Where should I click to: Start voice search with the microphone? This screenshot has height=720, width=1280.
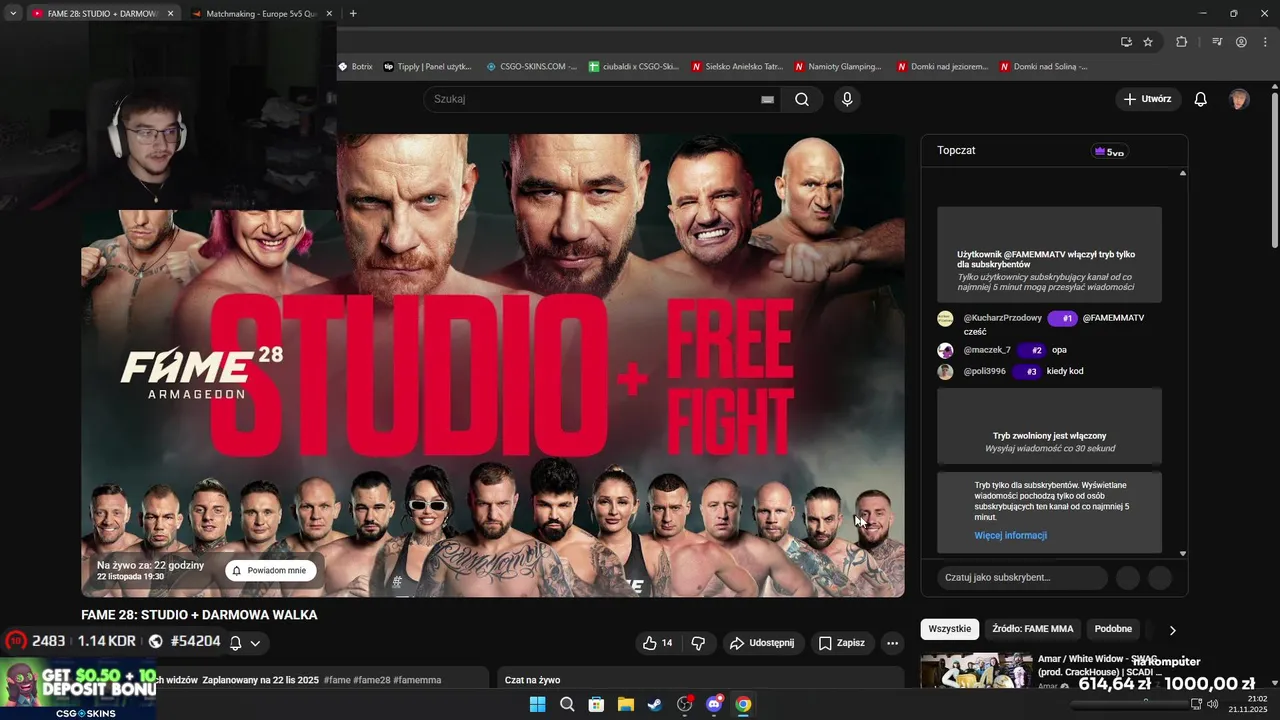point(847,99)
